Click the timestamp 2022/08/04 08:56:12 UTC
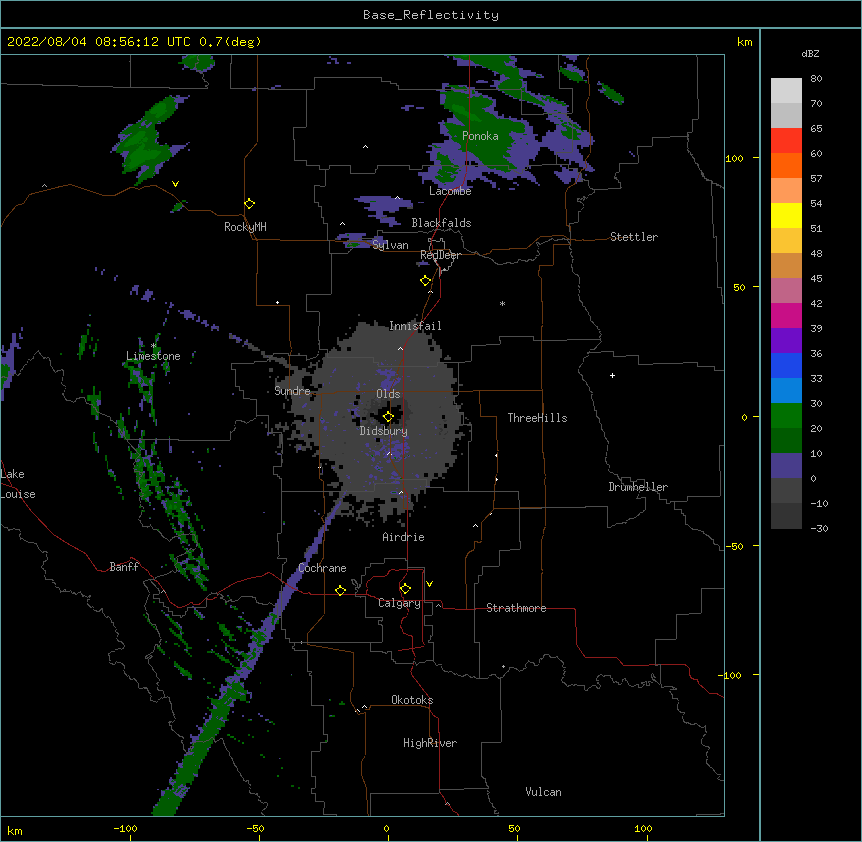 99,42
